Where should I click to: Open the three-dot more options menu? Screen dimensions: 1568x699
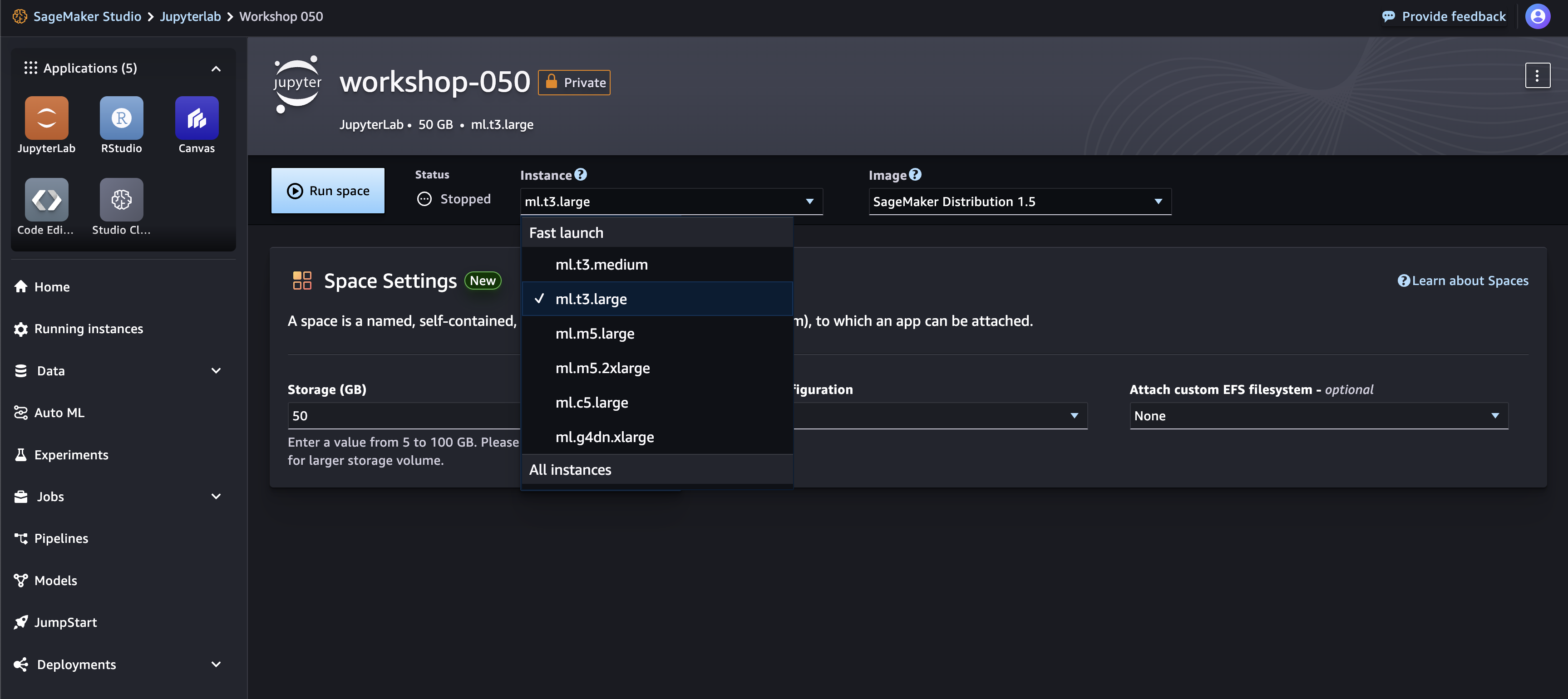coord(1538,75)
